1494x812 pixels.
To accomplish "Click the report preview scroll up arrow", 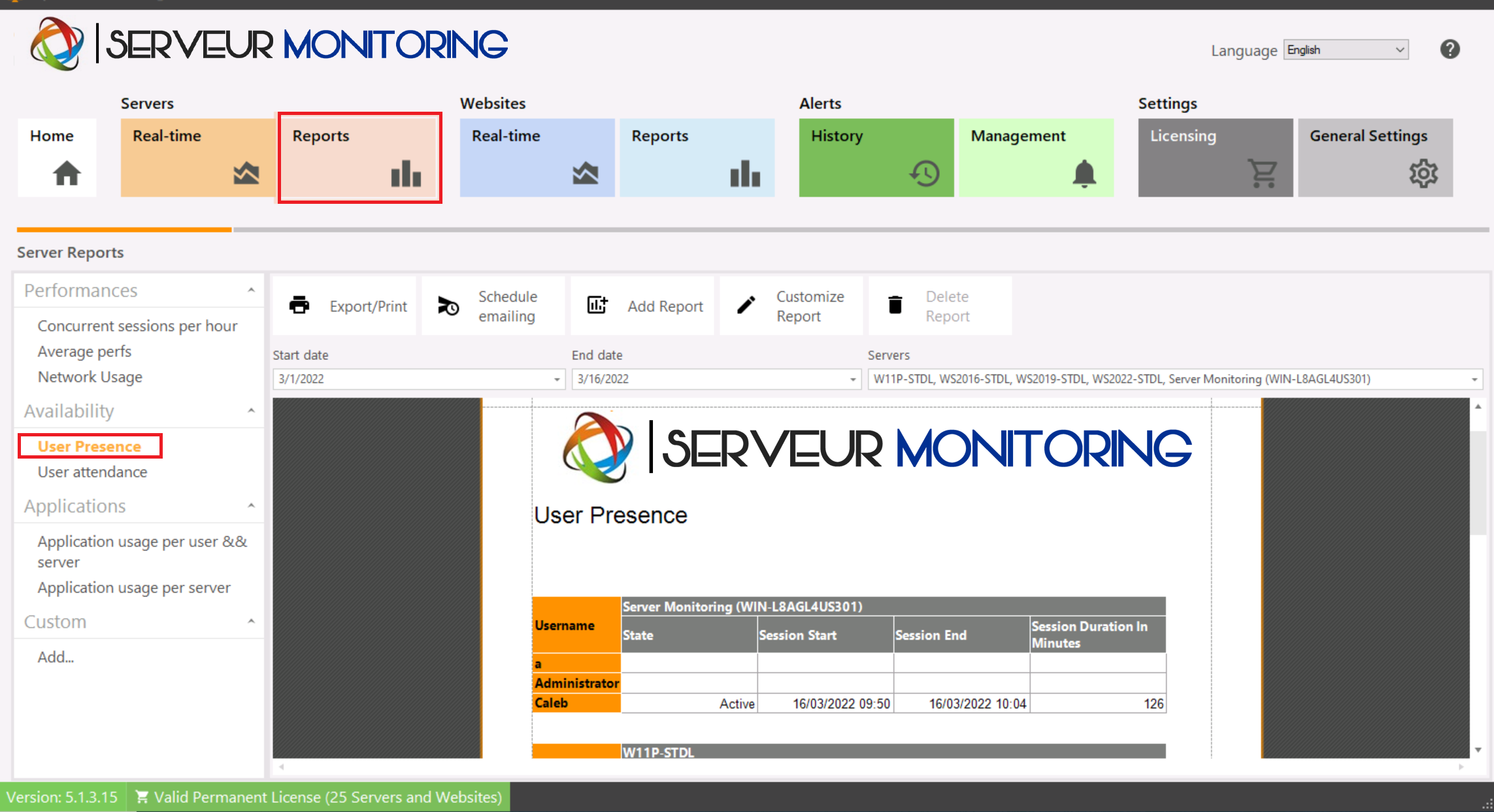I will [x=1478, y=406].
